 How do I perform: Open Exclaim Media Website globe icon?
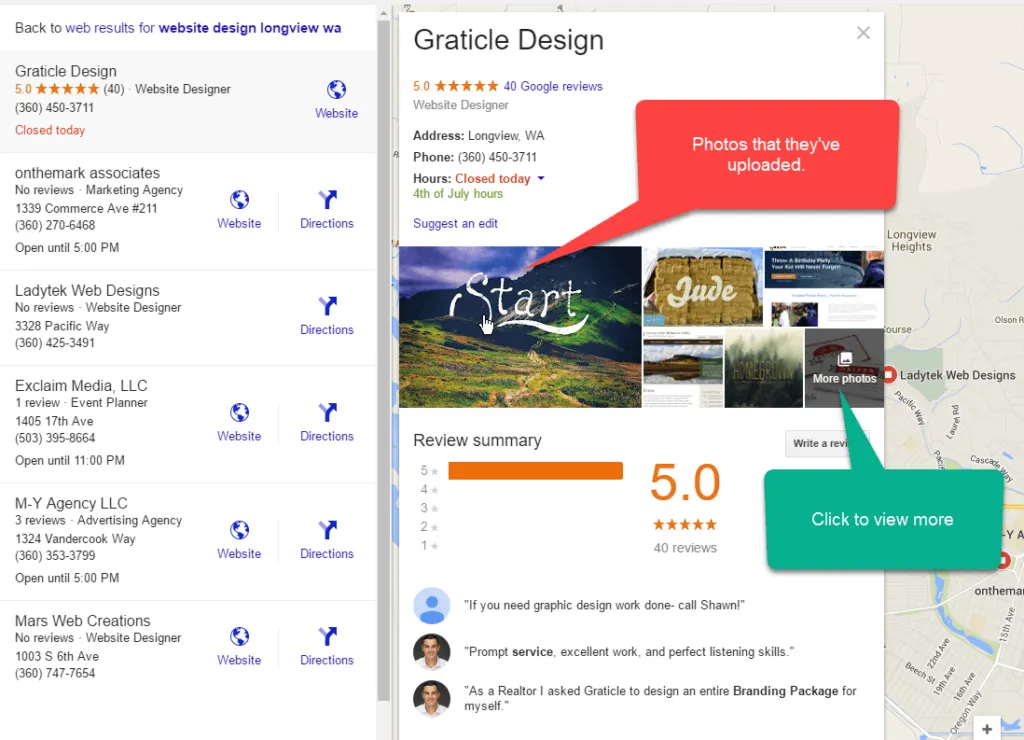(x=239, y=412)
